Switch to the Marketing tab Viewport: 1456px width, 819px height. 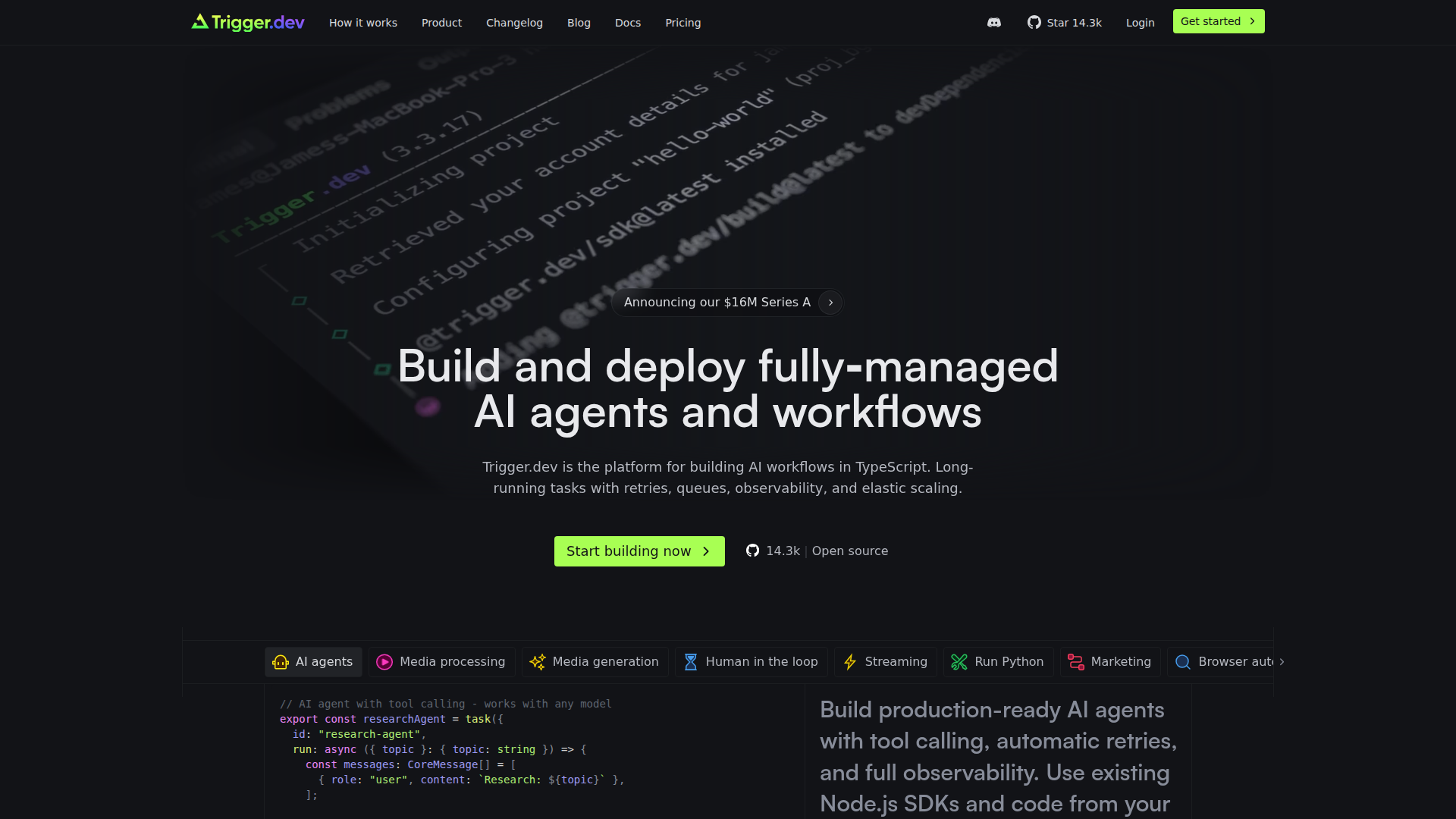click(x=1110, y=662)
